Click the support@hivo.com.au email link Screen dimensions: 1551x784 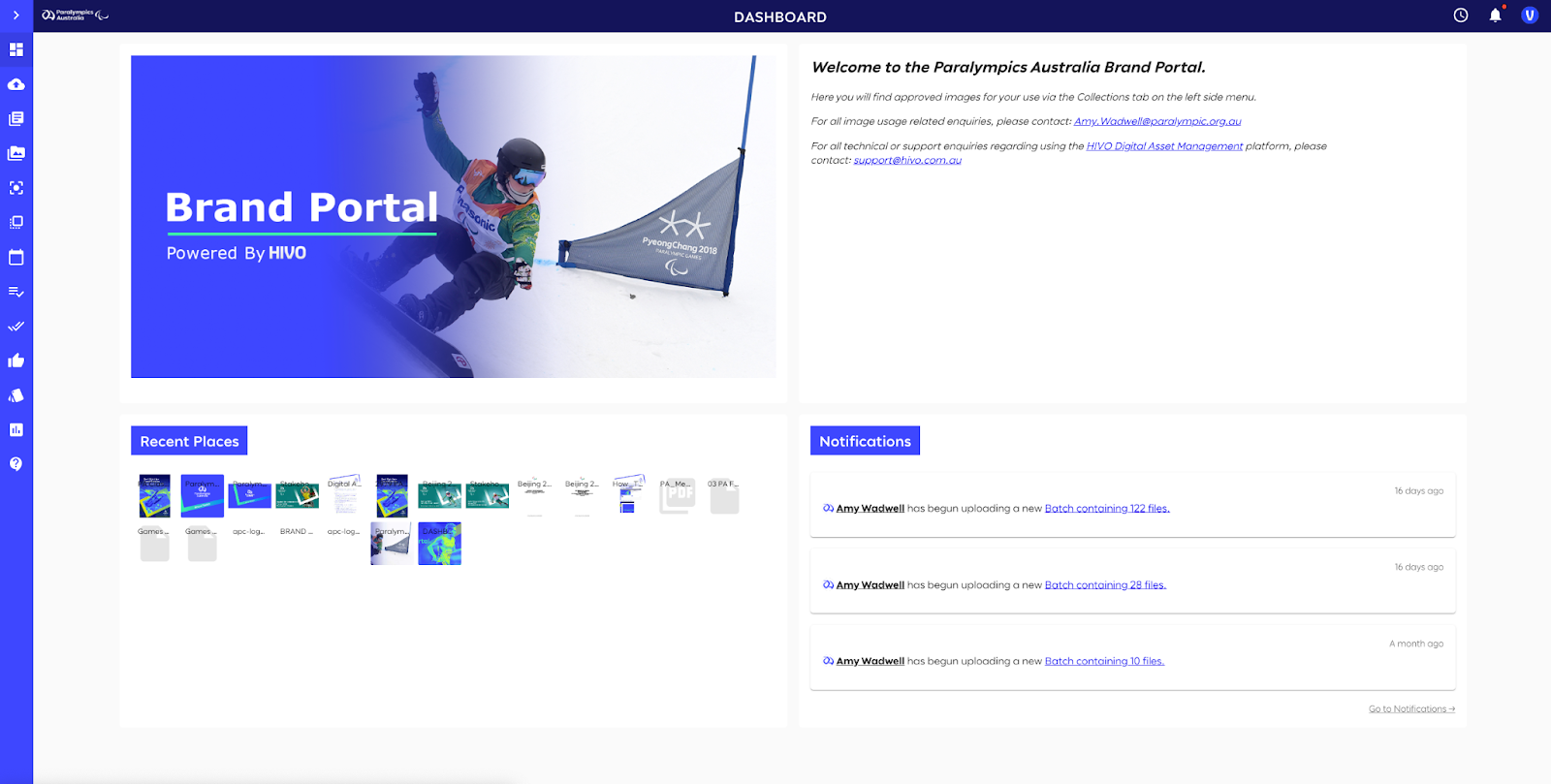907,161
